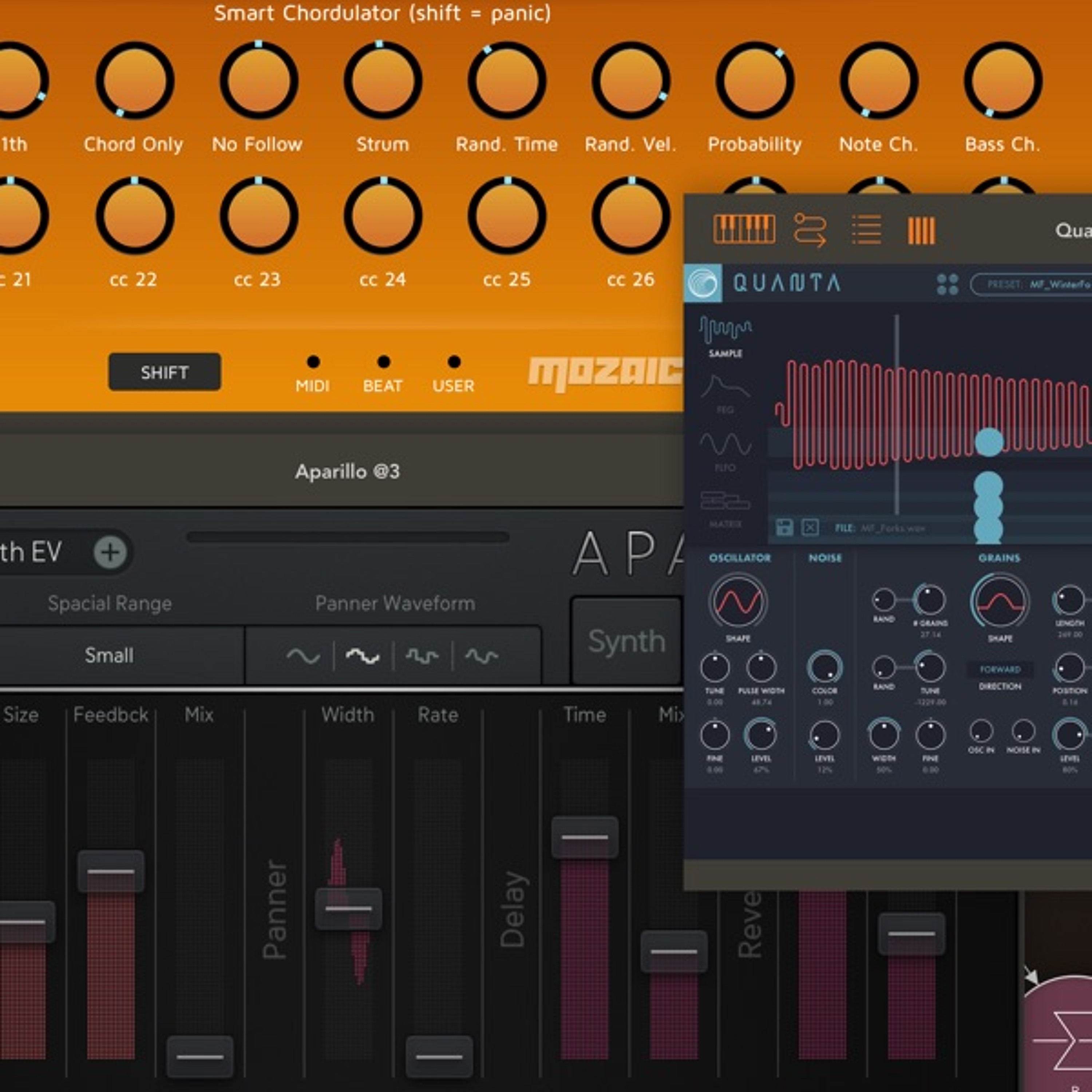The height and width of the screenshot is (1092, 1092).
Task: Click the cc 23 knob
Action: point(259,215)
